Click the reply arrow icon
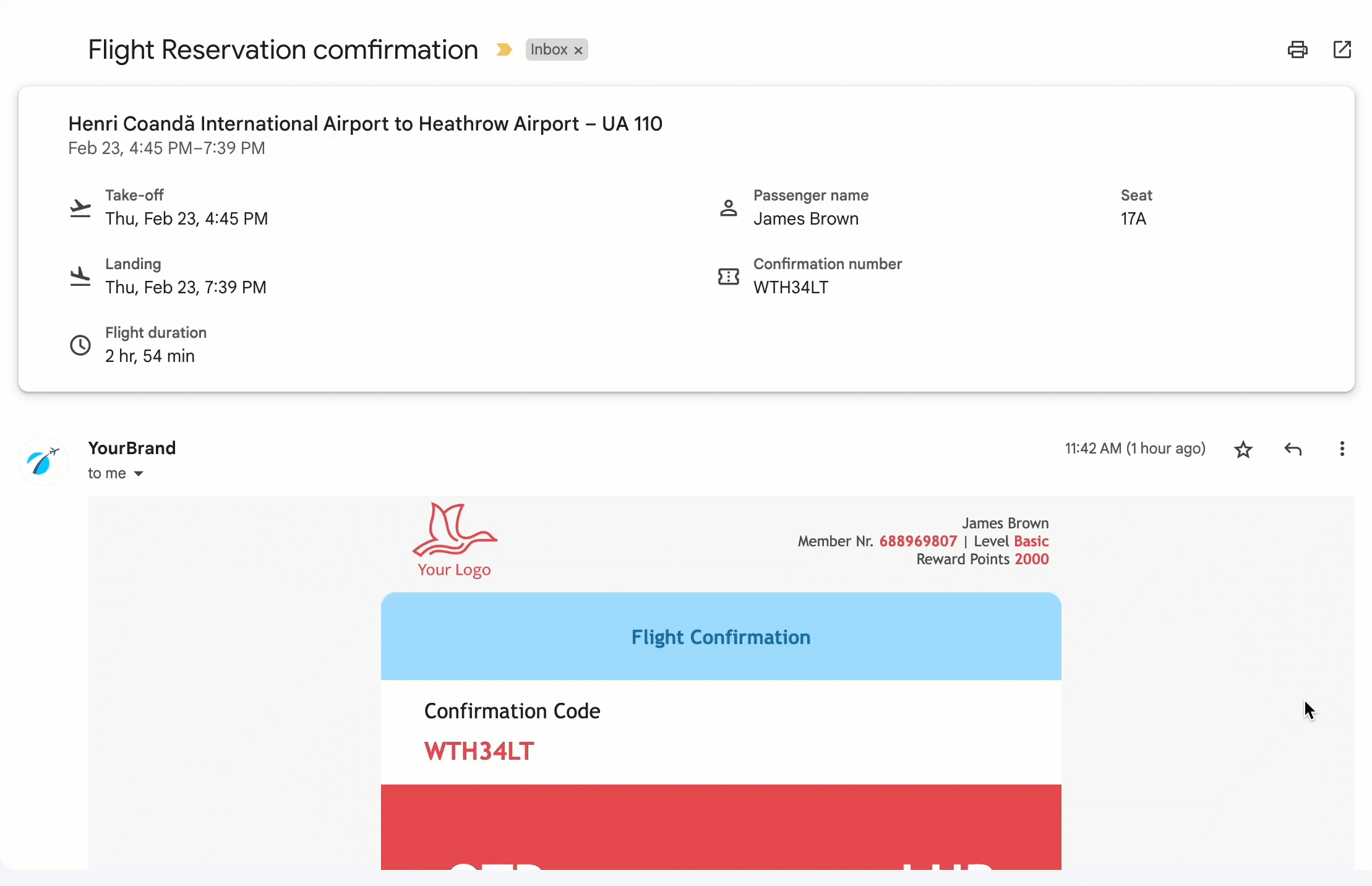Image resolution: width=1372 pixels, height=886 pixels. [1293, 449]
